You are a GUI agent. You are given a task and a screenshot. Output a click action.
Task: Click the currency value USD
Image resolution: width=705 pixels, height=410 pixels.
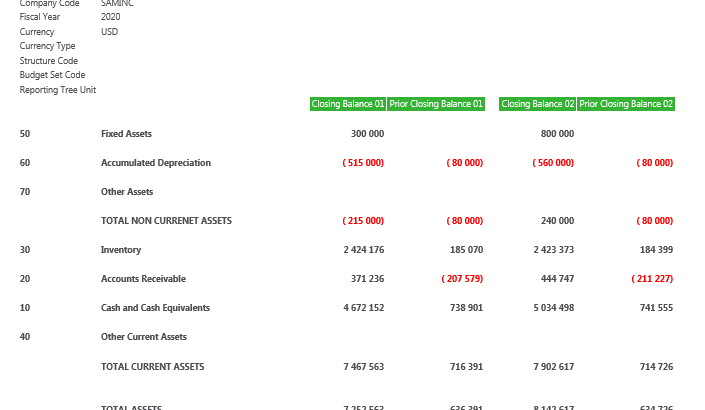(x=110, y=32)
